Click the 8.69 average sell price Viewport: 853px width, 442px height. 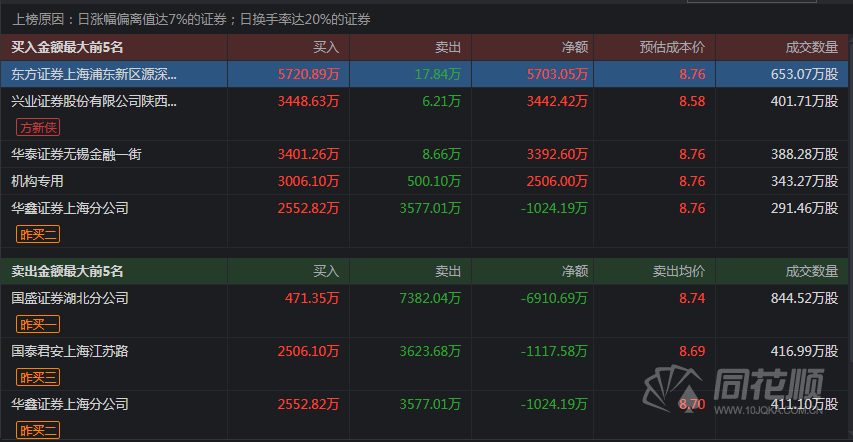[692, 351]
